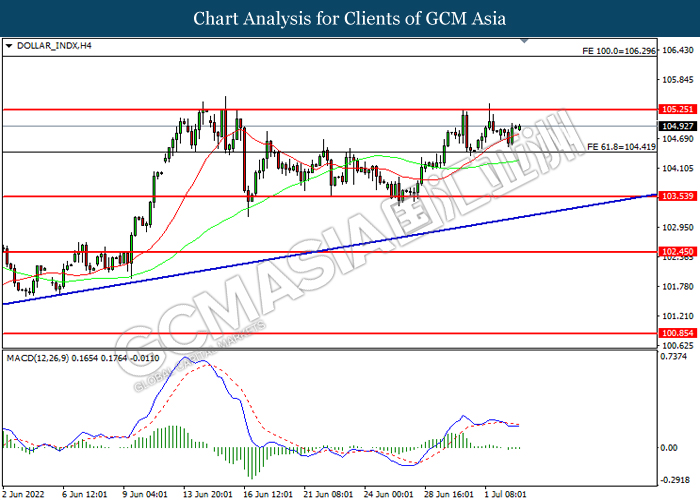Click the 102.450 red price label
This screenshot has width=700, height=500.
pos(677,252)
